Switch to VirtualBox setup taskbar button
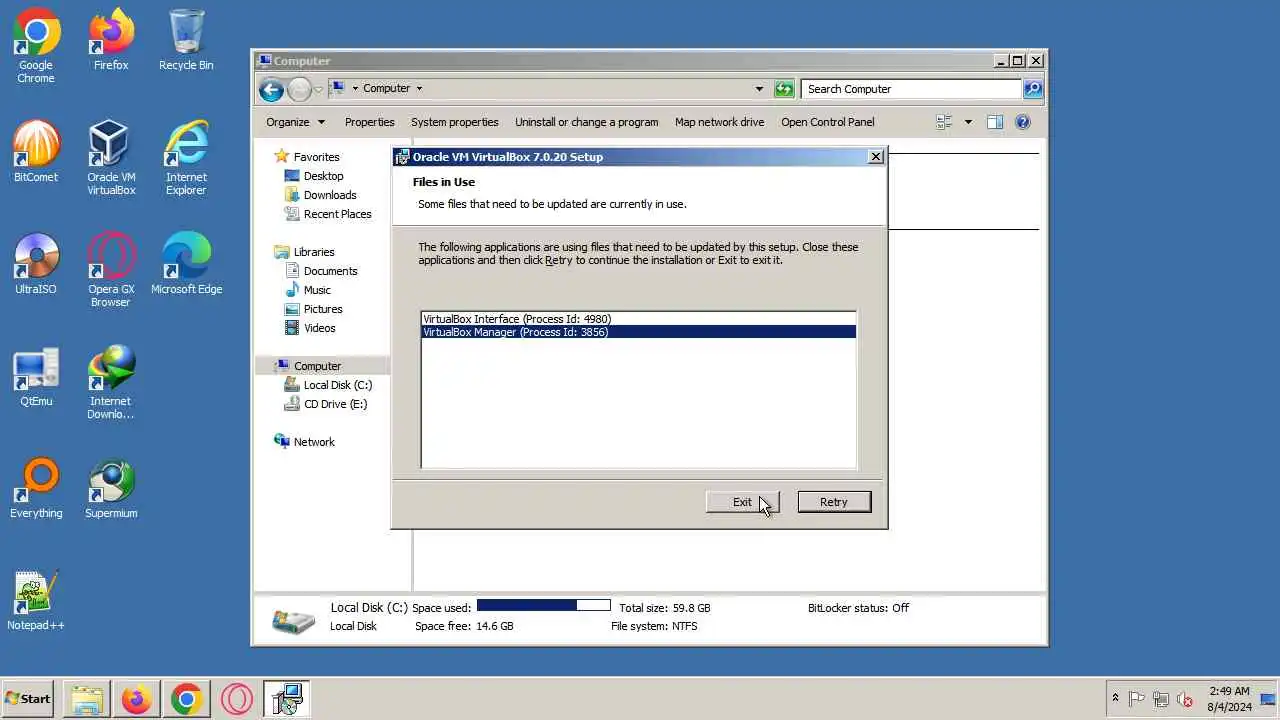This screenshot has height=720, width=1280. 286,699
